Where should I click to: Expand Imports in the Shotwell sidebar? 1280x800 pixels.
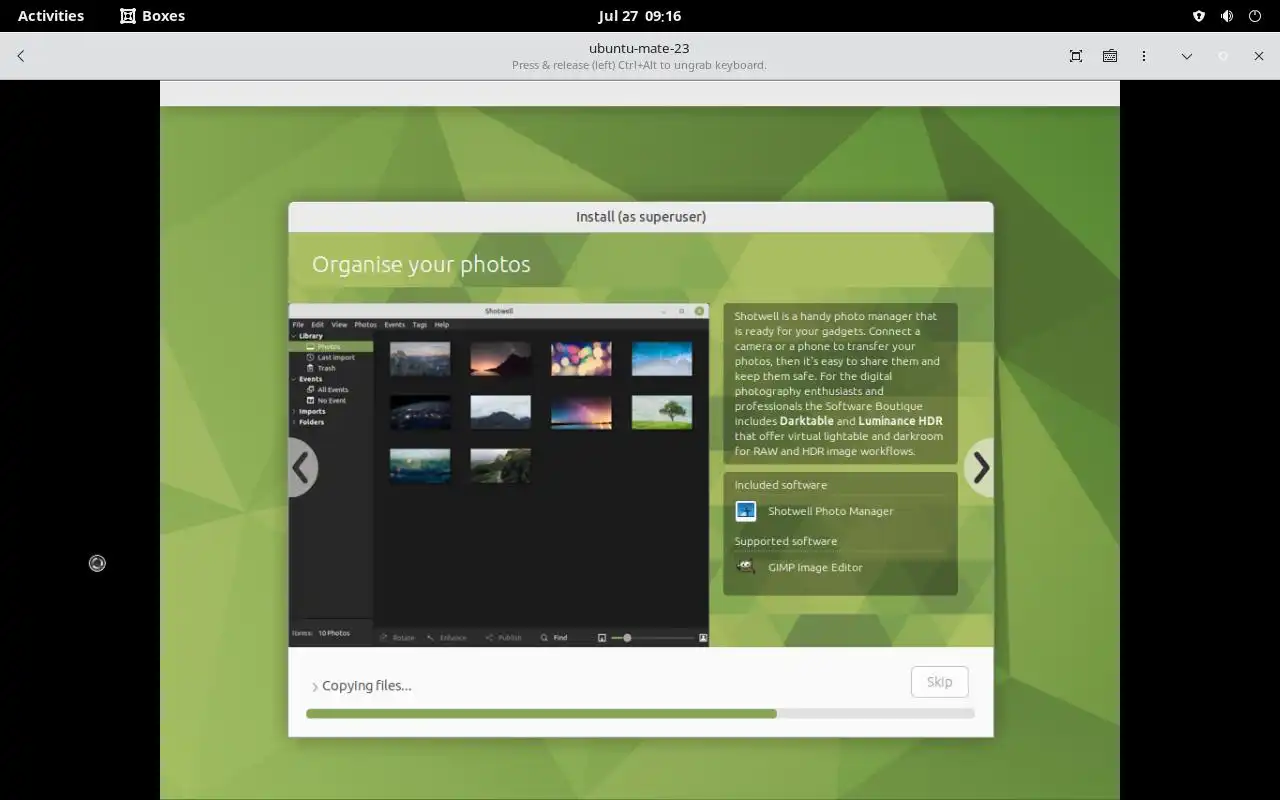tap(294, 411)
